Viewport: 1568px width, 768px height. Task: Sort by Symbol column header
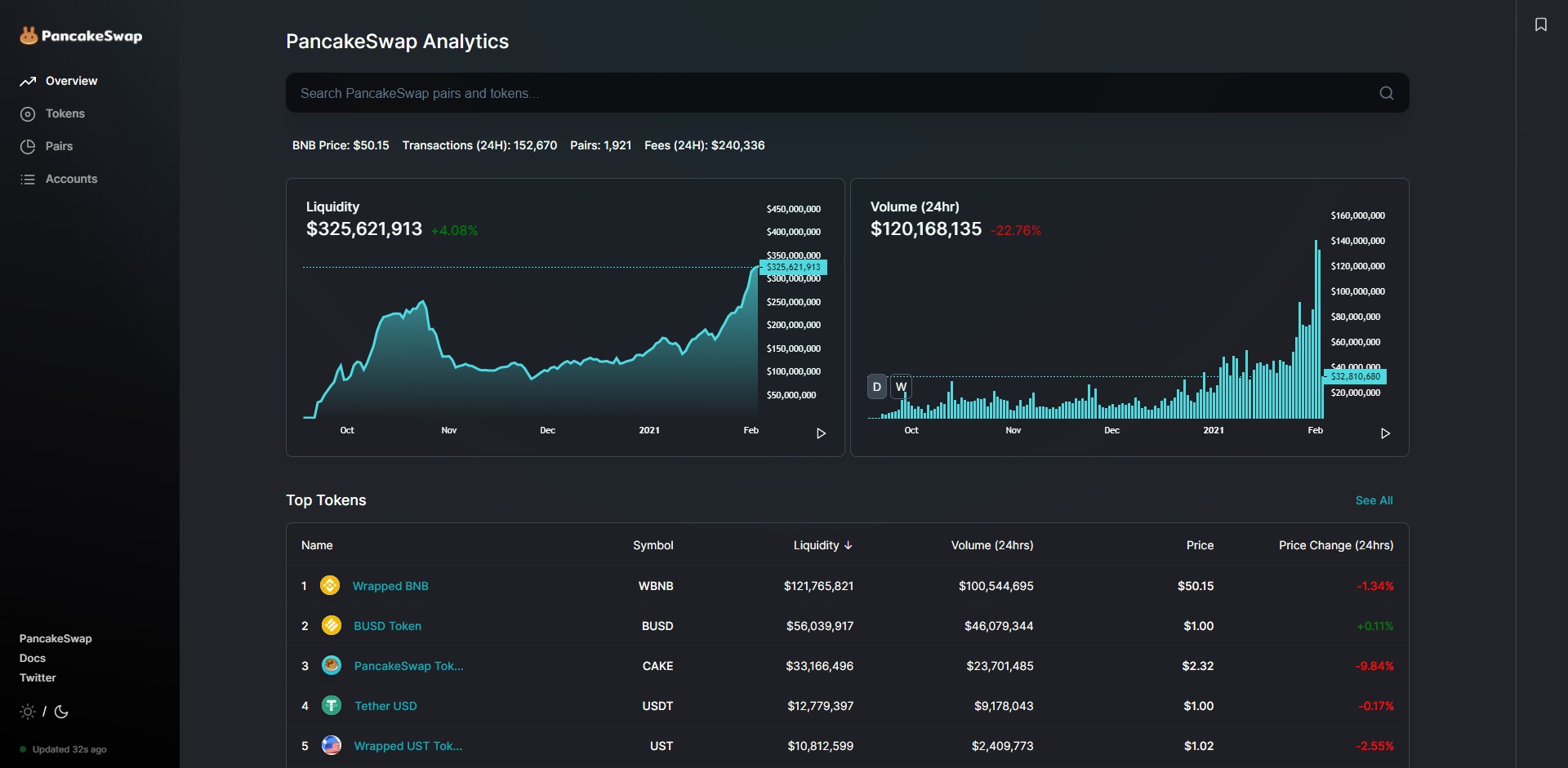tap(653, 545)
